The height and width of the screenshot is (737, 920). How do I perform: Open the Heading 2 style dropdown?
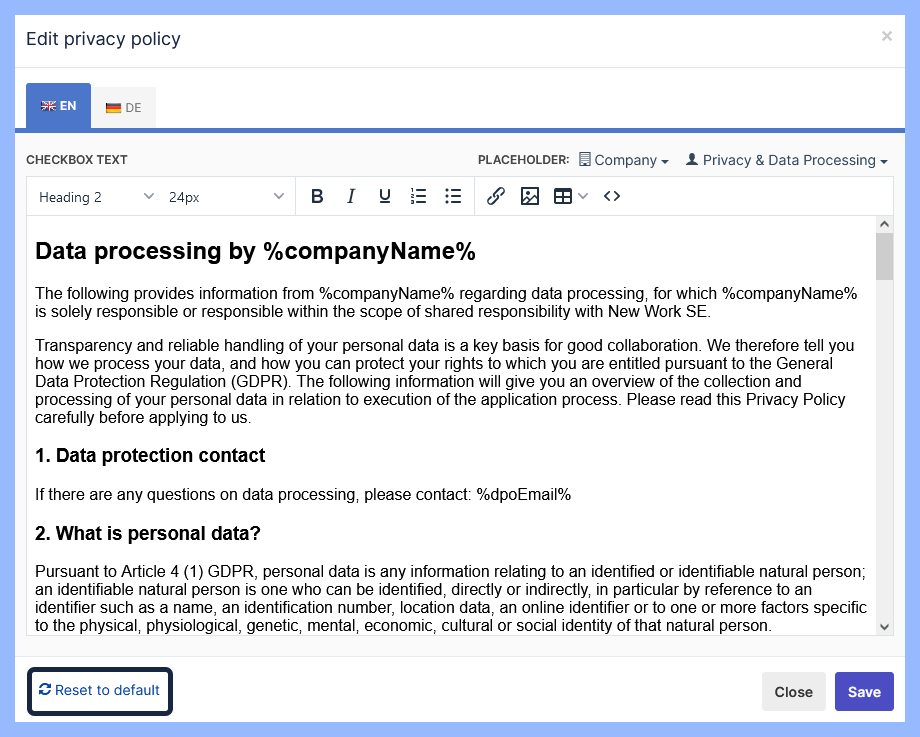coord(96,197)
